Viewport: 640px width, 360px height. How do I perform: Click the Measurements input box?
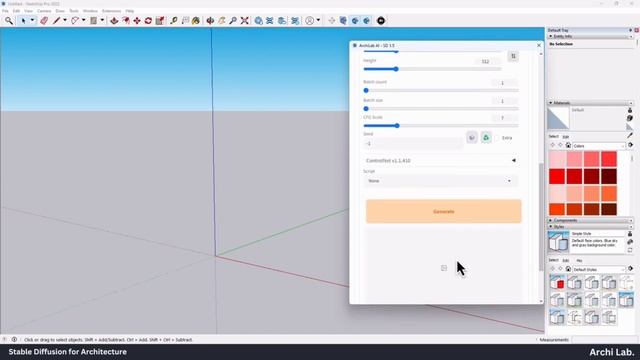[x=603, y=340]
